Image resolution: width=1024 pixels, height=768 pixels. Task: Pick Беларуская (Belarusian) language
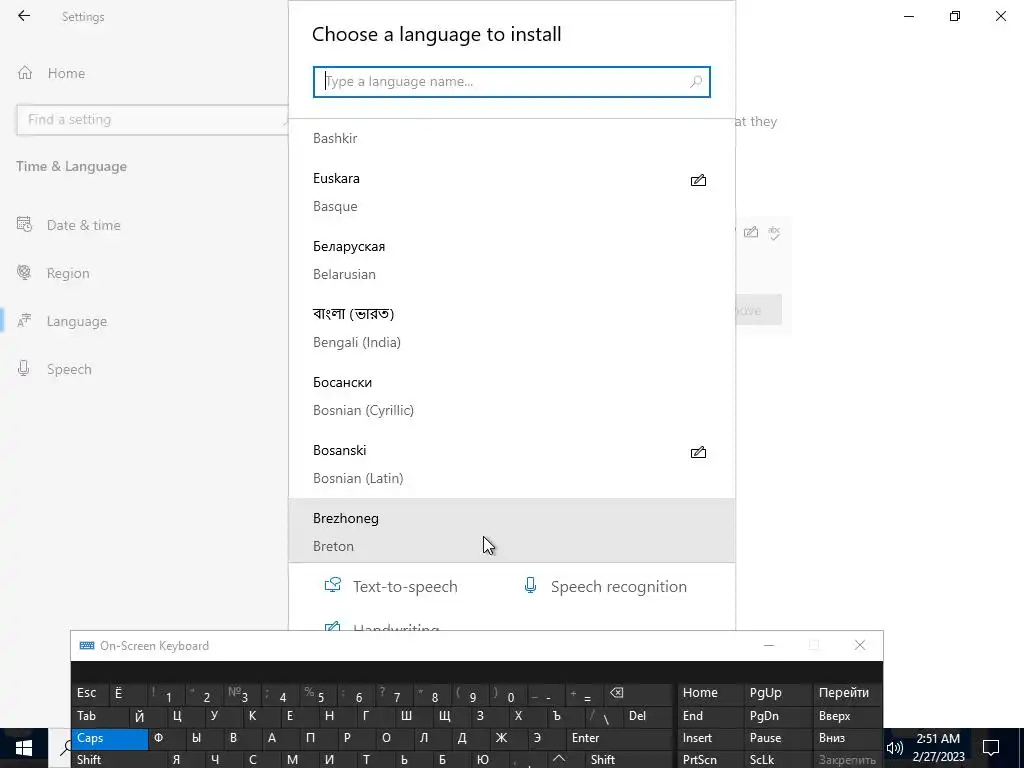511,260
